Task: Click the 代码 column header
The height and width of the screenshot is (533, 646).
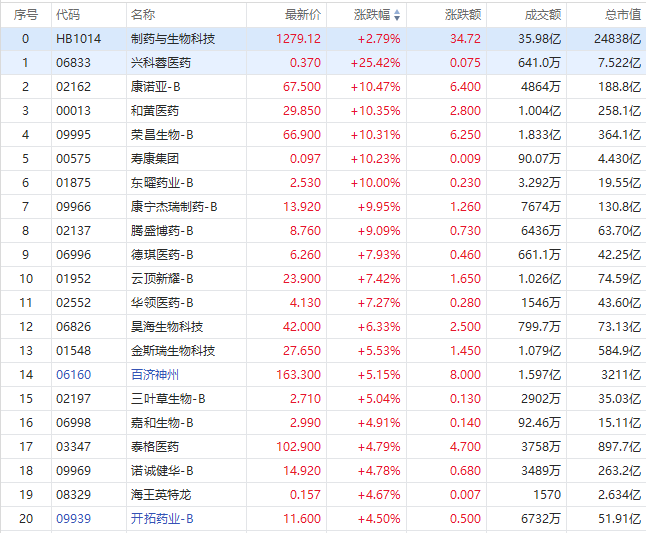Action: [68, 15]
